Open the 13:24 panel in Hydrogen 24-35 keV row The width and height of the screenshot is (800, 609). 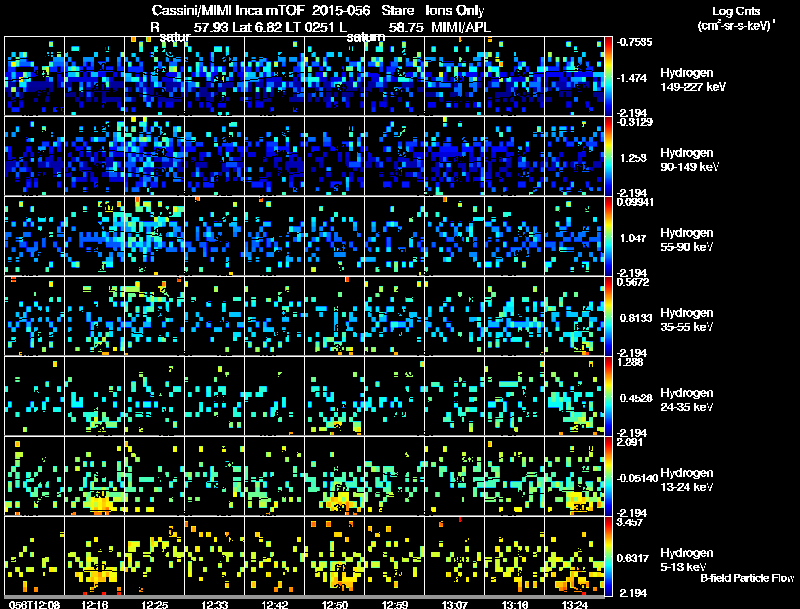tap(574, 396)
